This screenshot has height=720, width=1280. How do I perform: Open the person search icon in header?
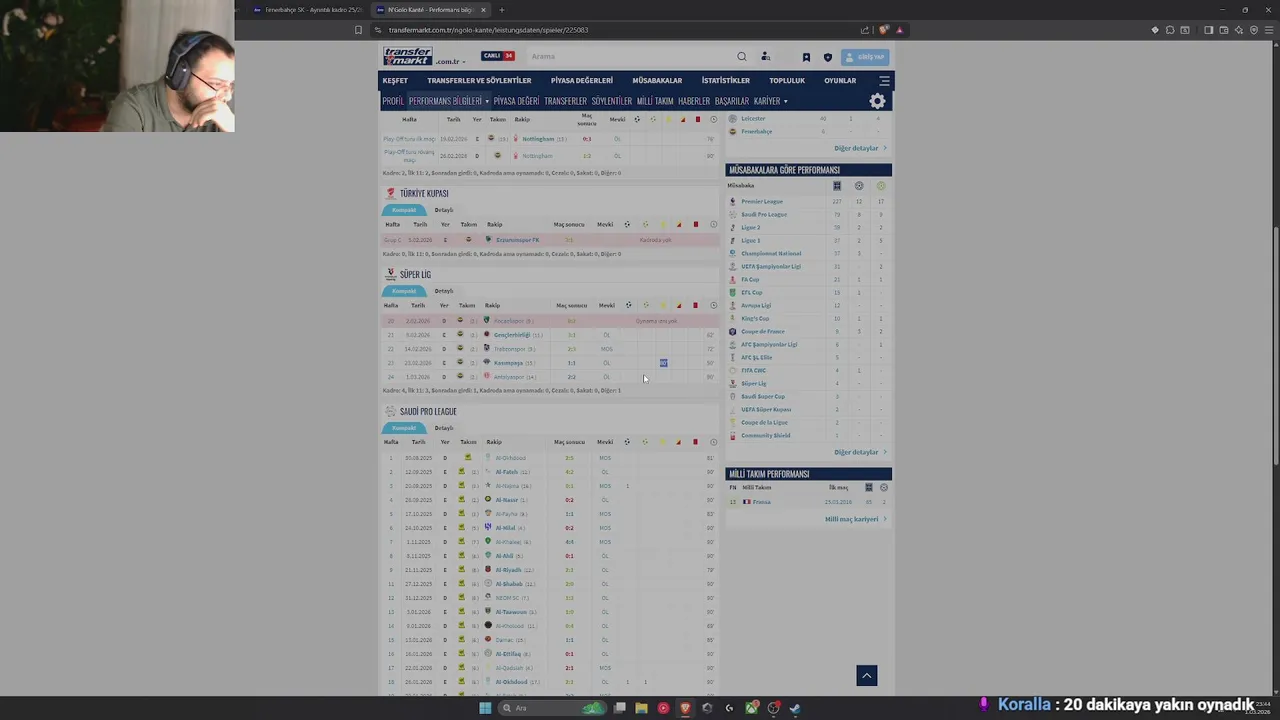click(x=765, y=57)
